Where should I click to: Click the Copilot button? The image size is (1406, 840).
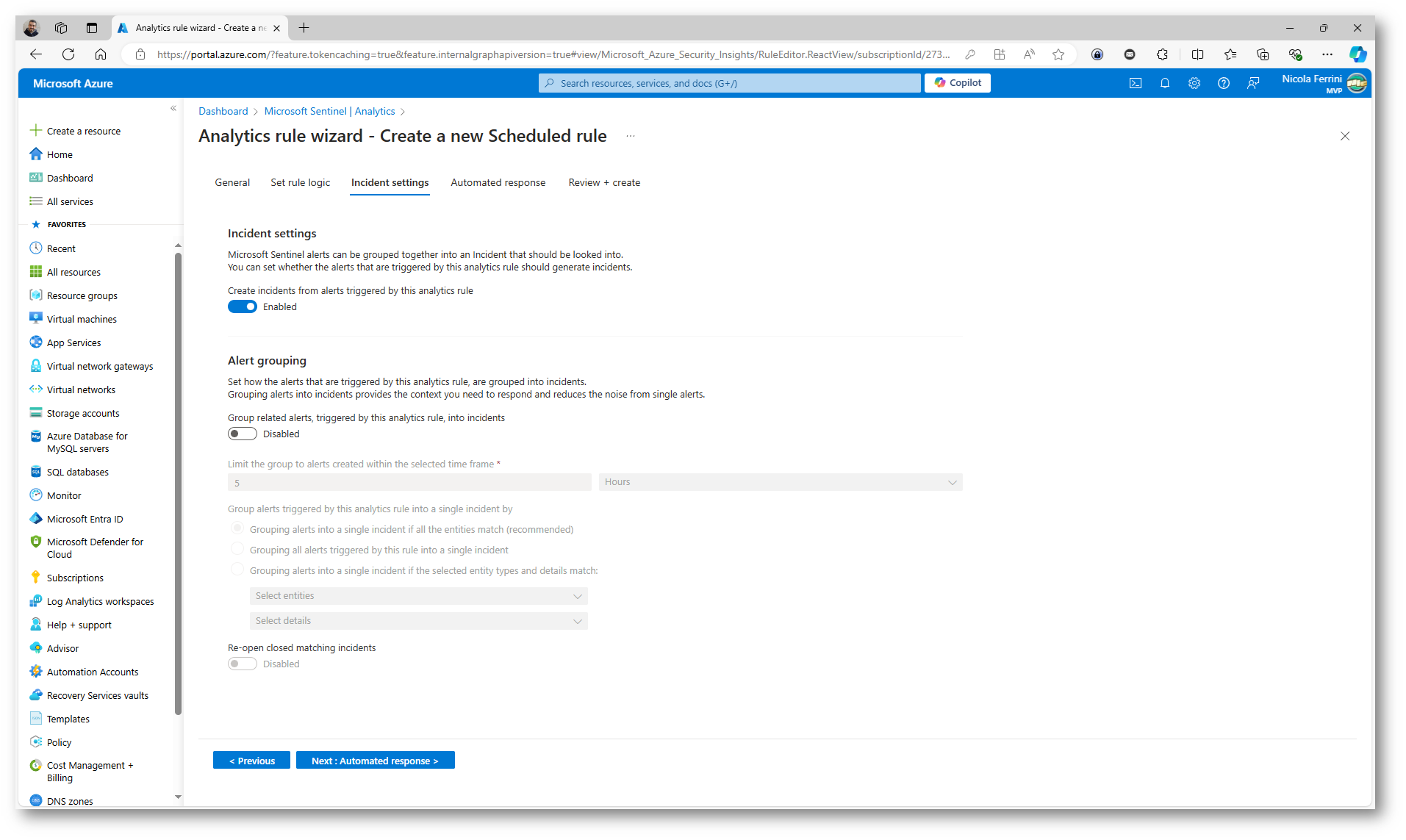tap(958, 83)
